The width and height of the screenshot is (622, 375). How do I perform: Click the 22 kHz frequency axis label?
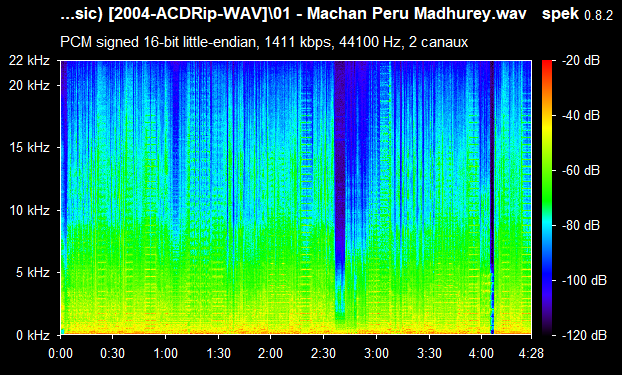30,61
